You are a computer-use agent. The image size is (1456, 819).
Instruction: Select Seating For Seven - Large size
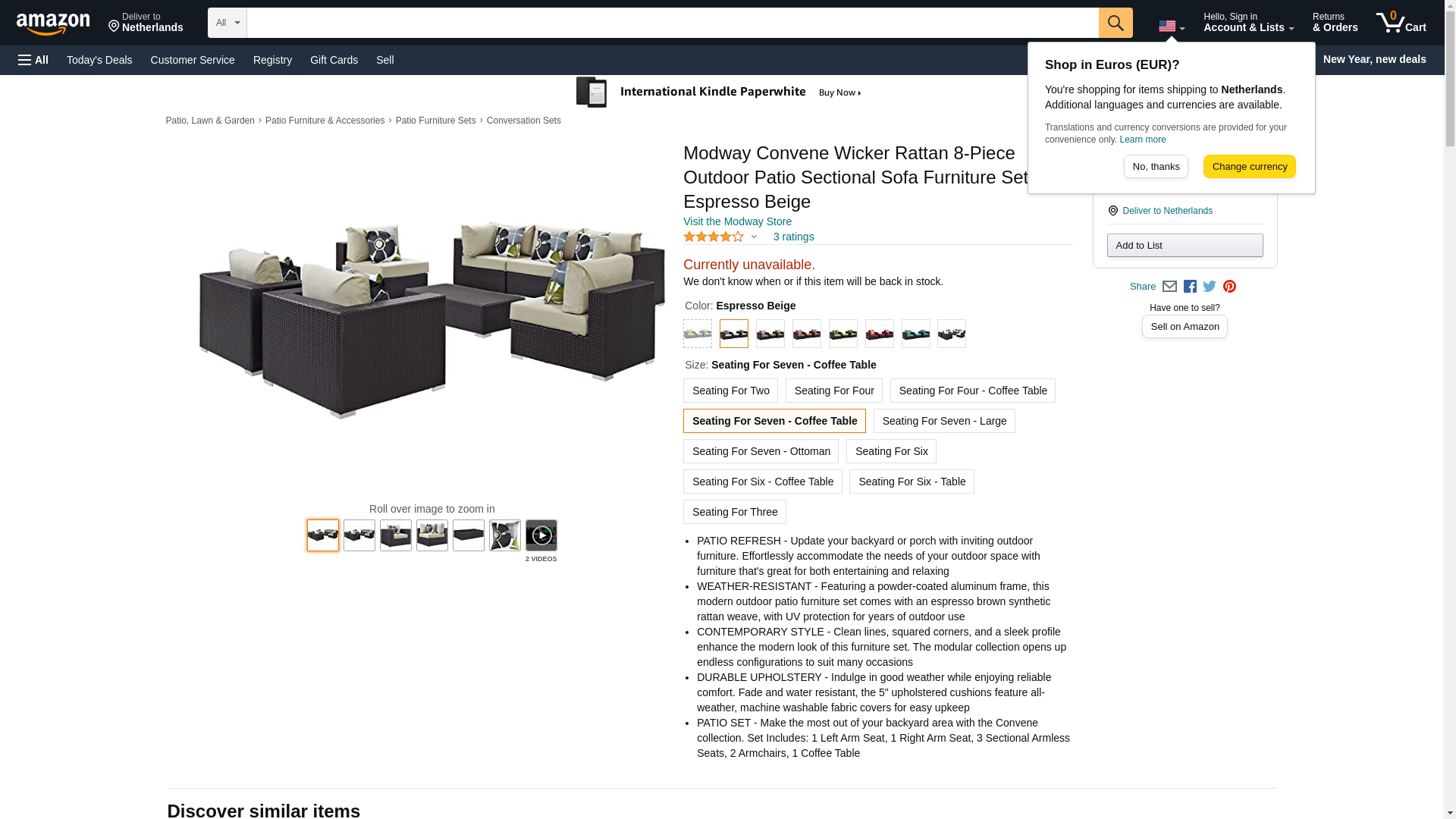(944, 421)
